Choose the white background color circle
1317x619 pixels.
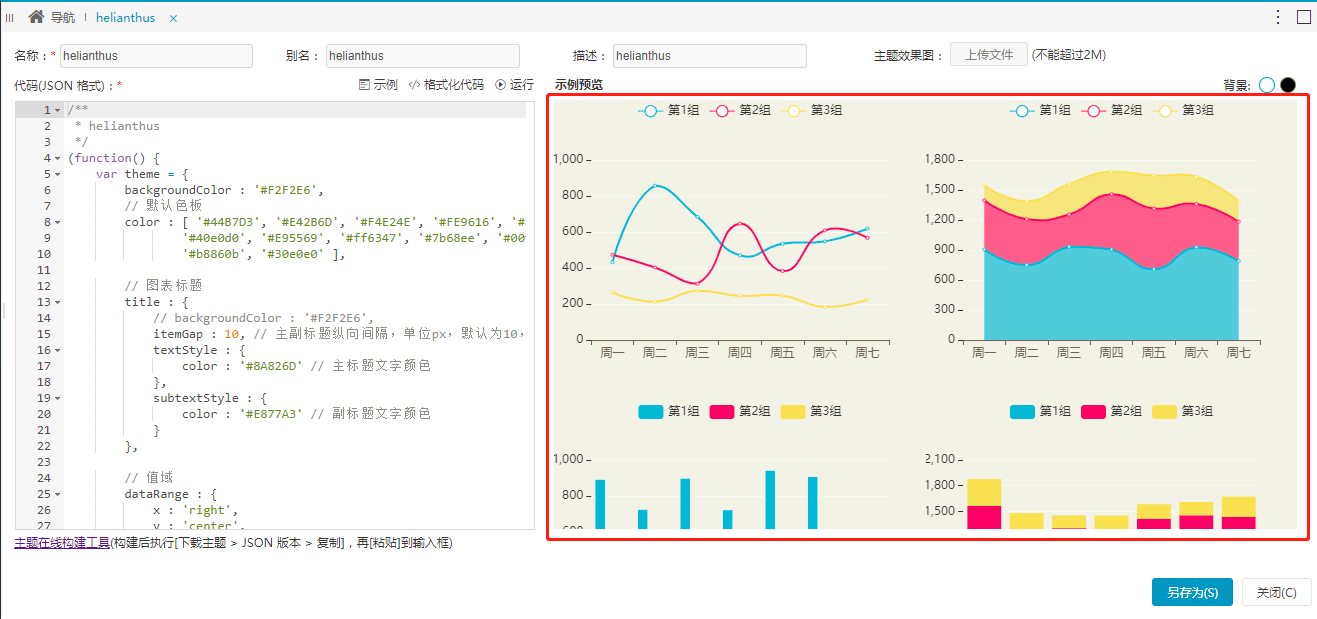(1267, 85)
